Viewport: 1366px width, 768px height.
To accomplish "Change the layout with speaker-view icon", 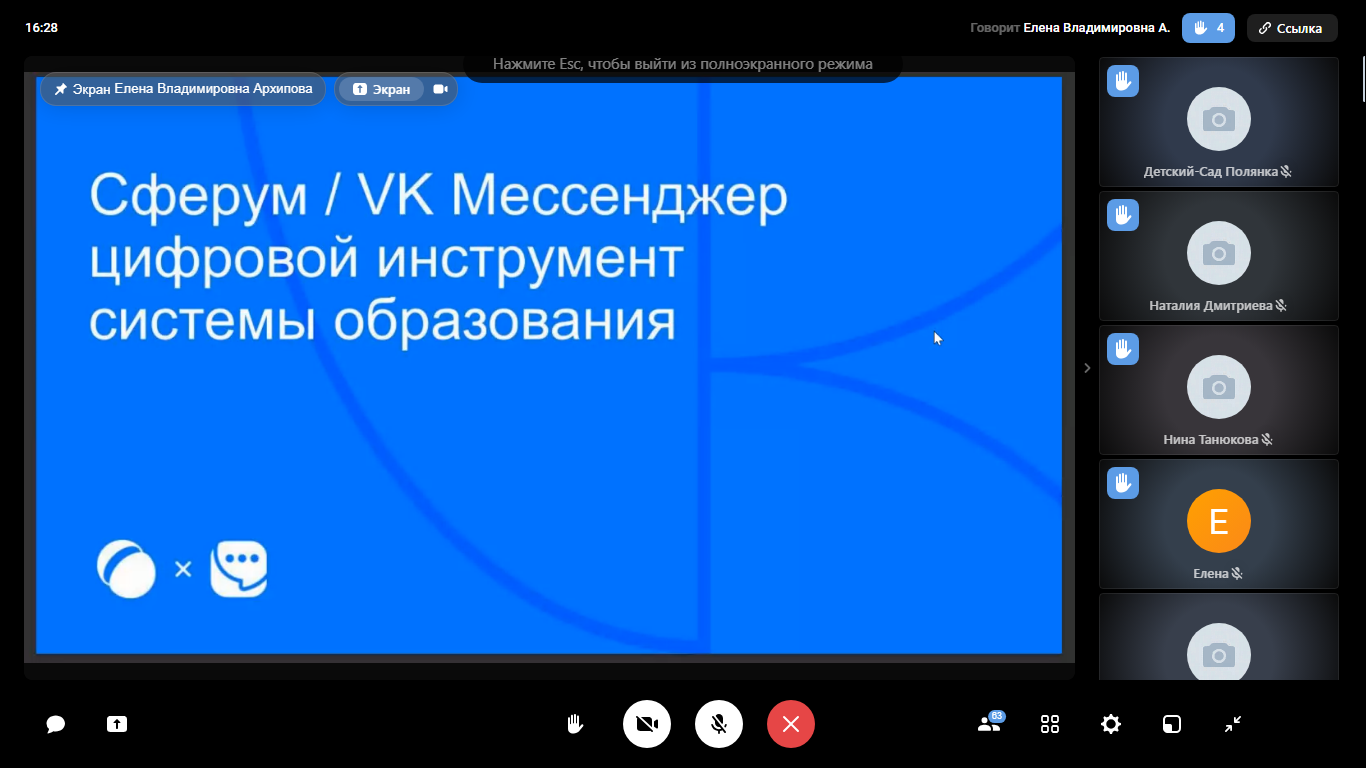I will point(1172,724).
